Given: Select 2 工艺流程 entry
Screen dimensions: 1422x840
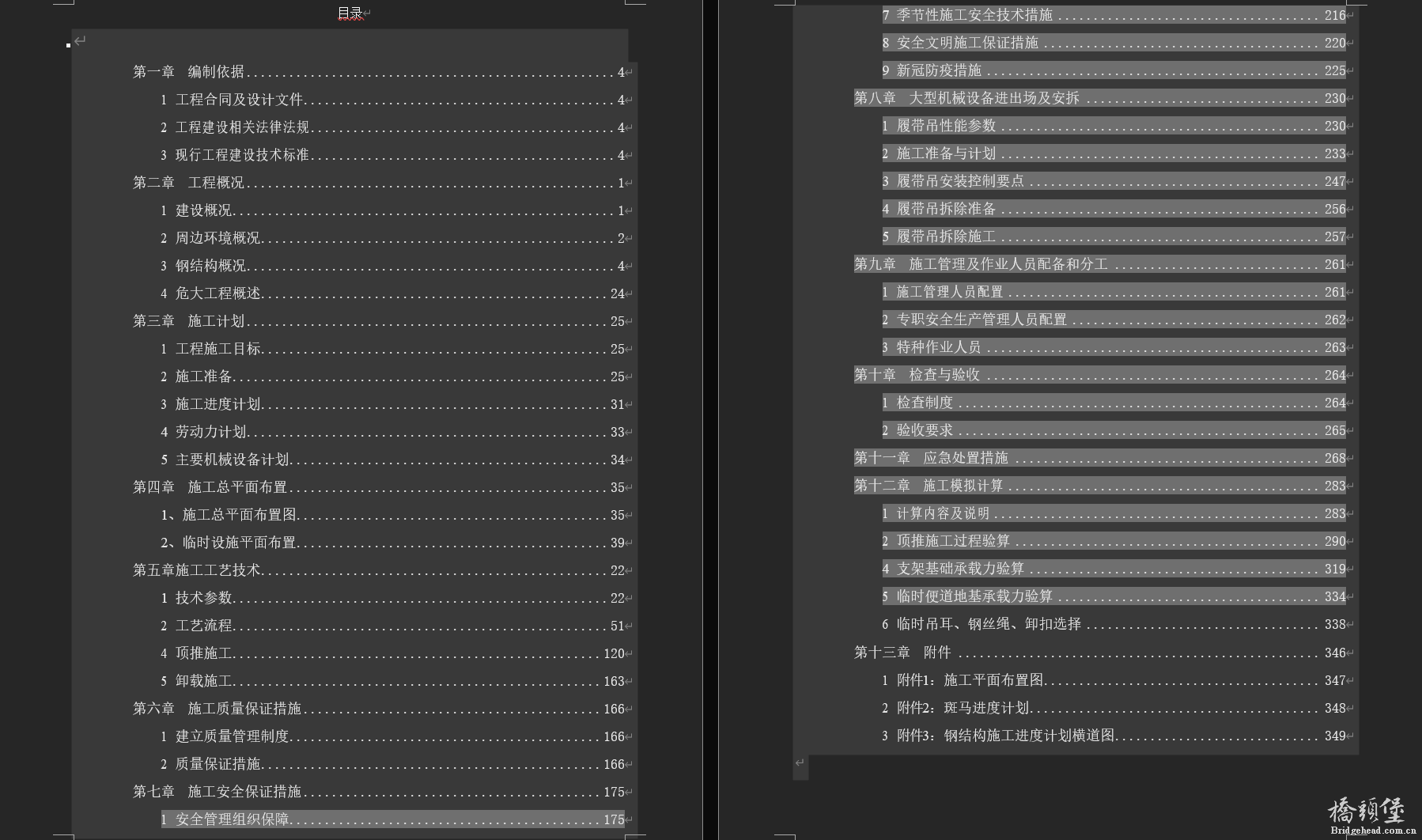Looking at the screenshot, I should tap(393, 626).
